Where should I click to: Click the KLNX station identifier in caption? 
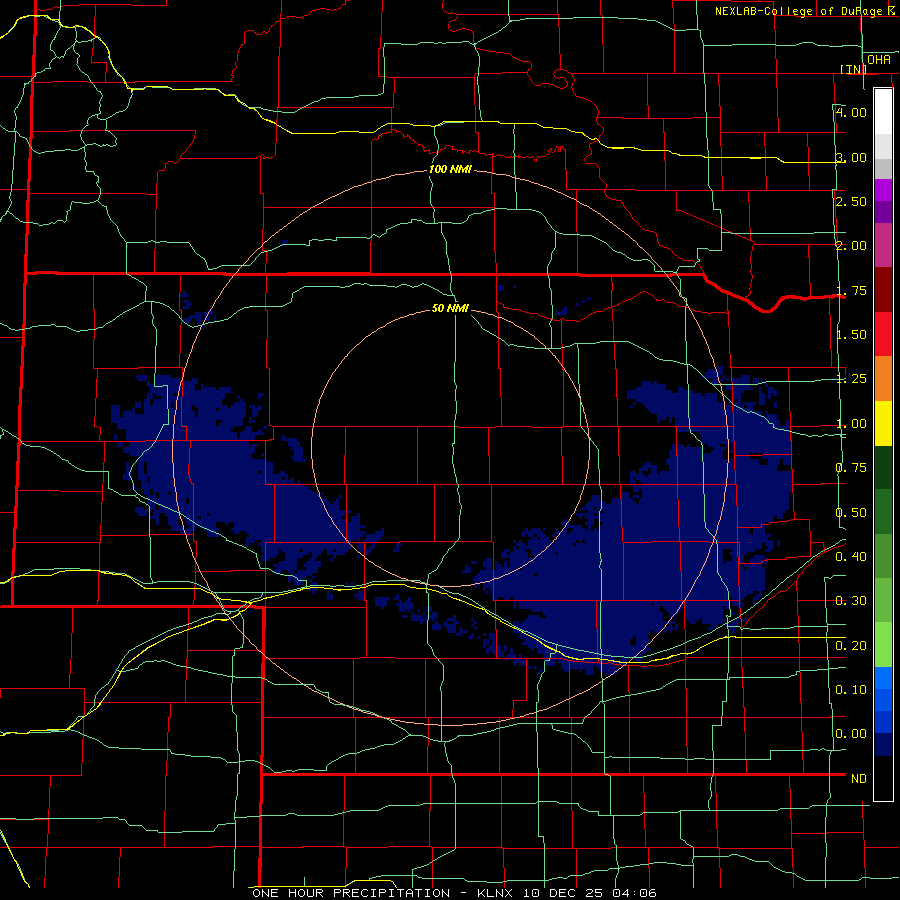tap(496, 893)
